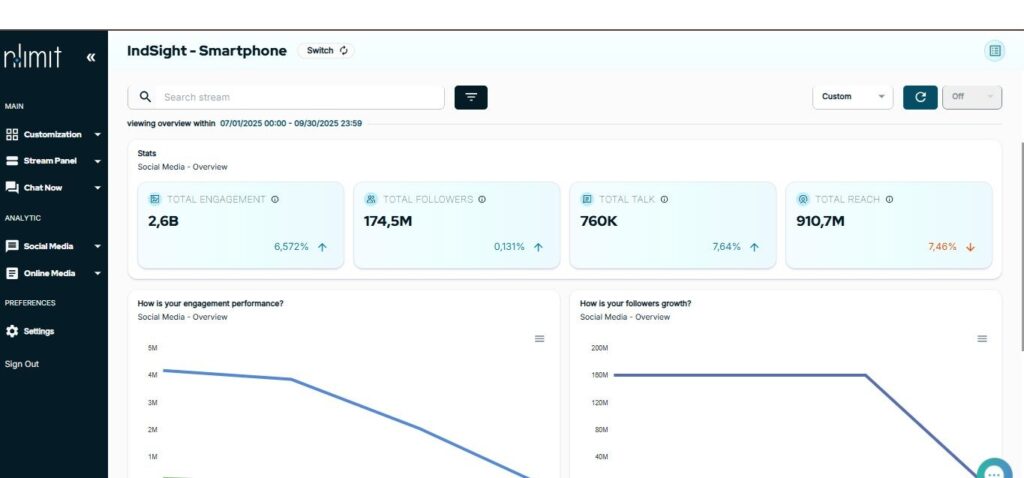Click the nlimit logo
Viewport: 1024px width, 478px height.
point(33,57)
